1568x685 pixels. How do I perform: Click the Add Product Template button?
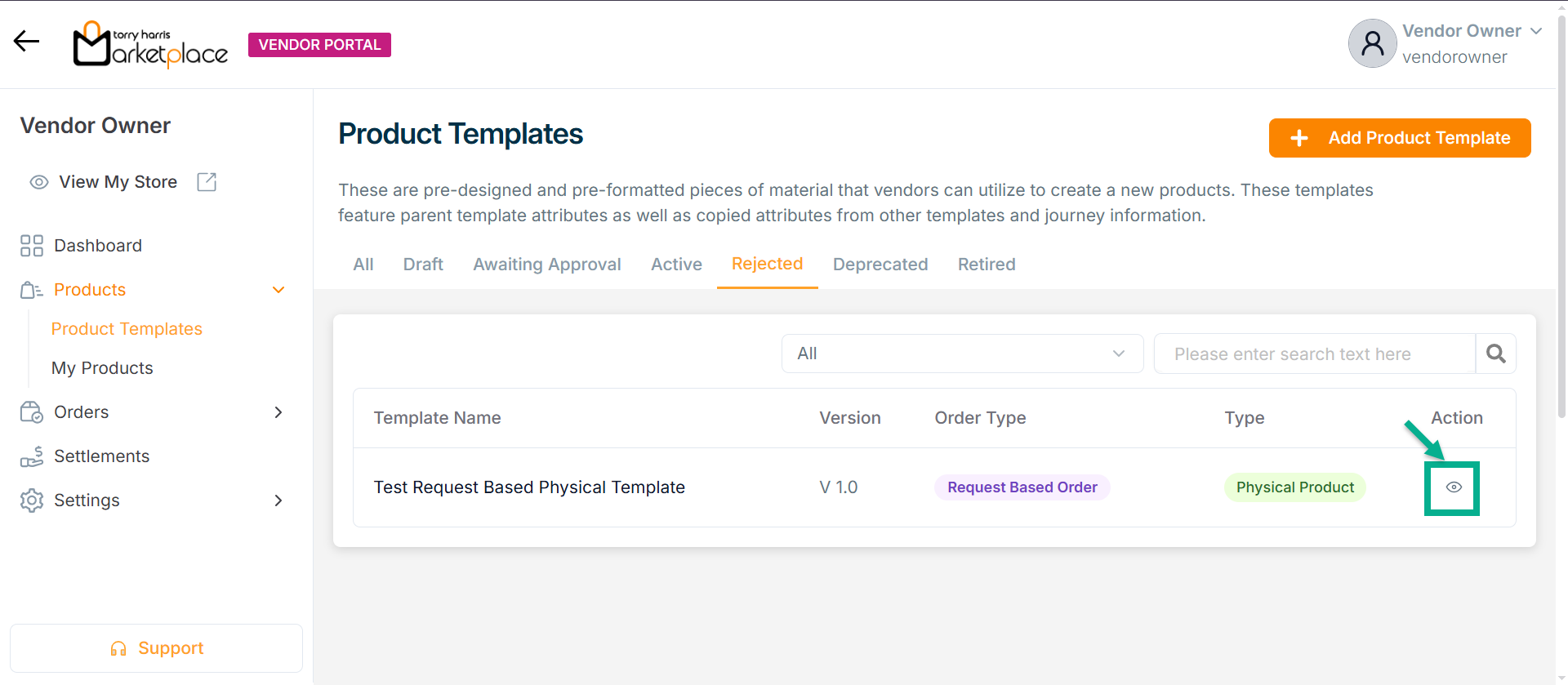(1400, 138)
